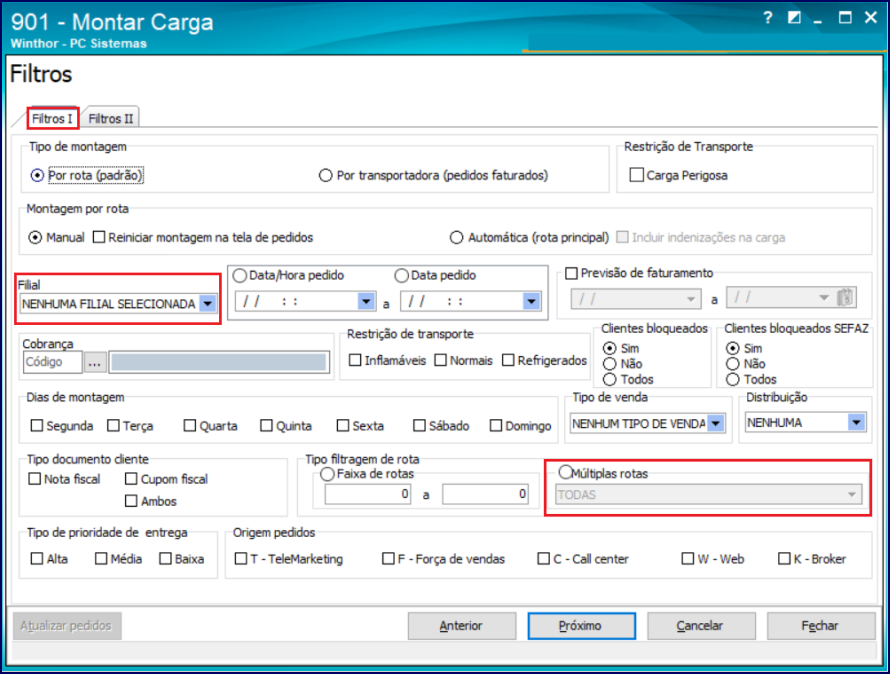
Task: Click the Próximo button
Action: (x=582, y=626)
